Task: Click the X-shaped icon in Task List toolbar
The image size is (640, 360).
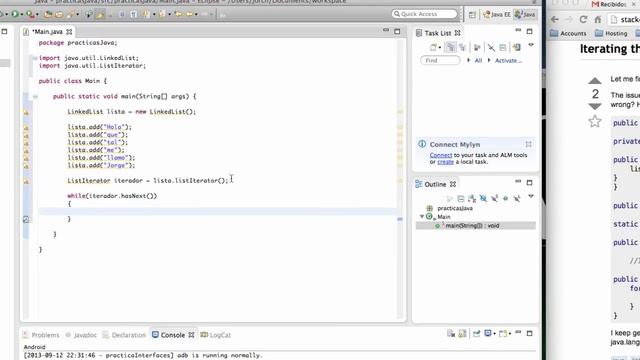Action: [x=491, y=48]
